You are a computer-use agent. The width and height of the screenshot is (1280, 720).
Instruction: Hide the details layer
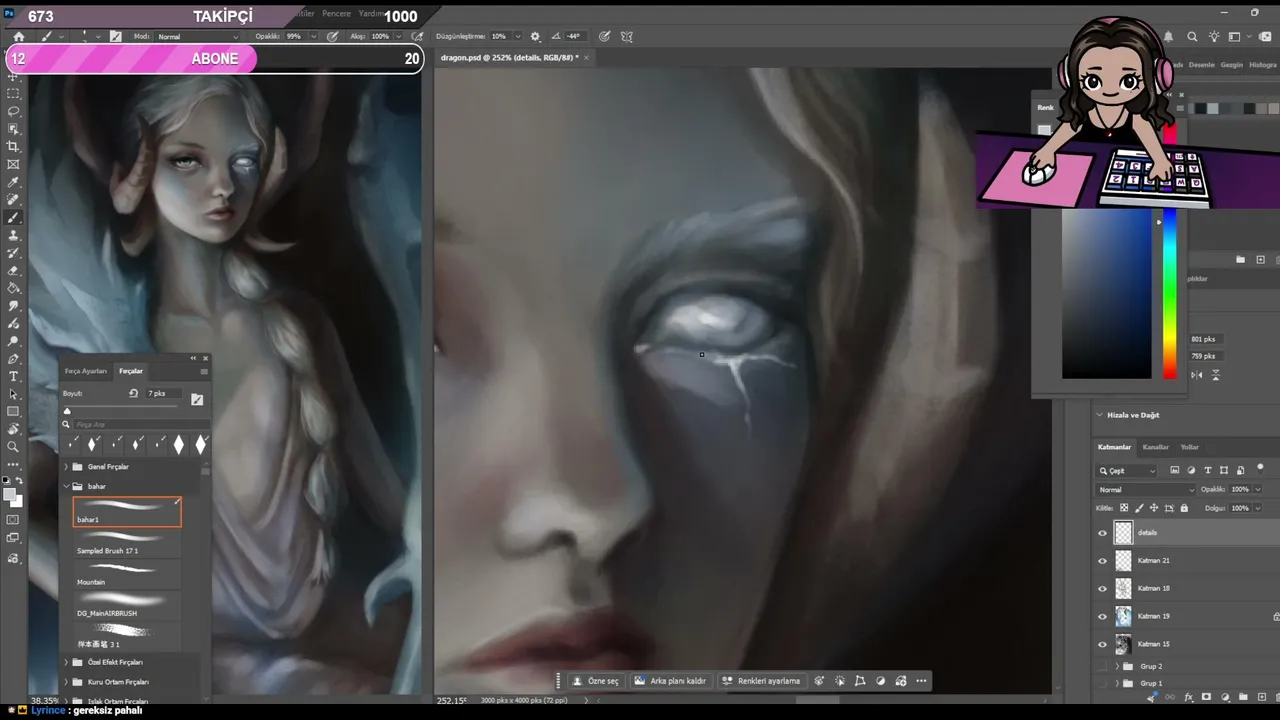pos(1103,533)
